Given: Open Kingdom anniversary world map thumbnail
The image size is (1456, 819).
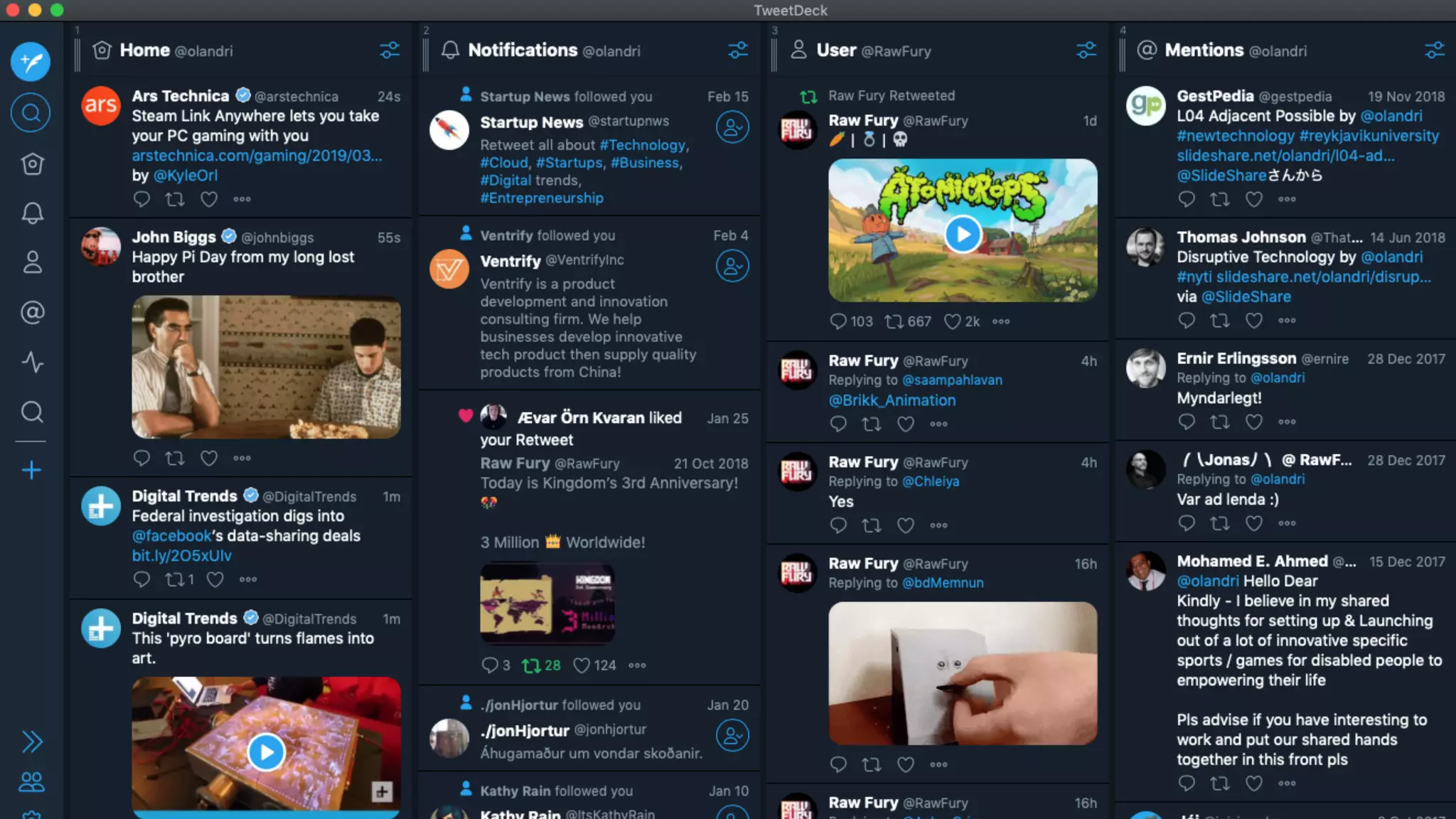Looking at the screenshot, I should (547, 603).
